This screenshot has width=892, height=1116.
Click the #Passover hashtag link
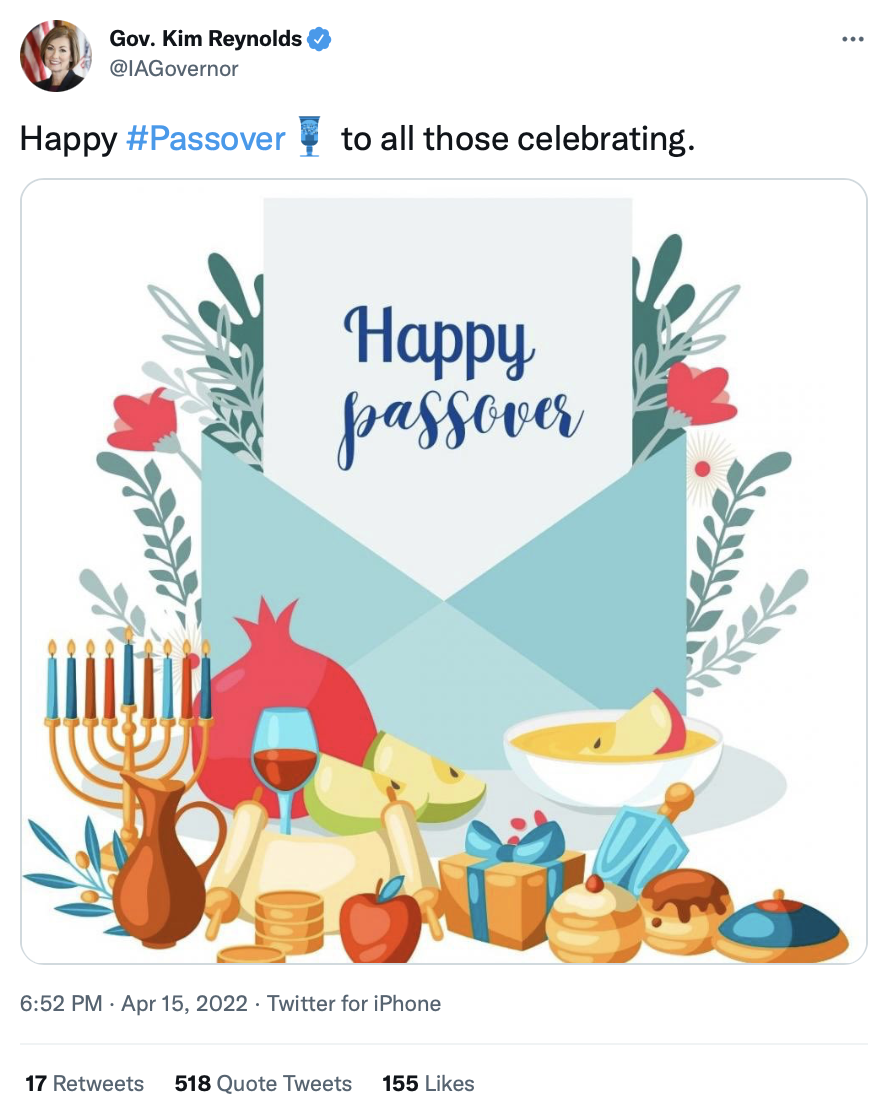[x=206, y=138]
